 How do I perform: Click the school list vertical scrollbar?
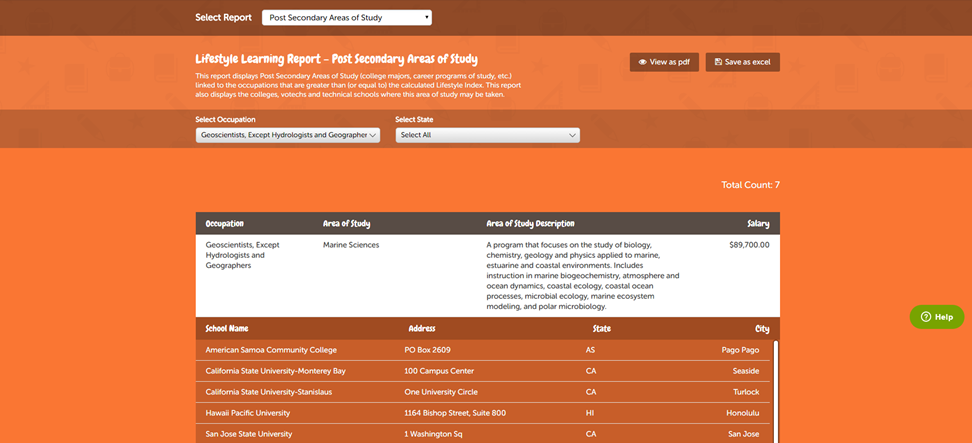[x=775, y=390]
